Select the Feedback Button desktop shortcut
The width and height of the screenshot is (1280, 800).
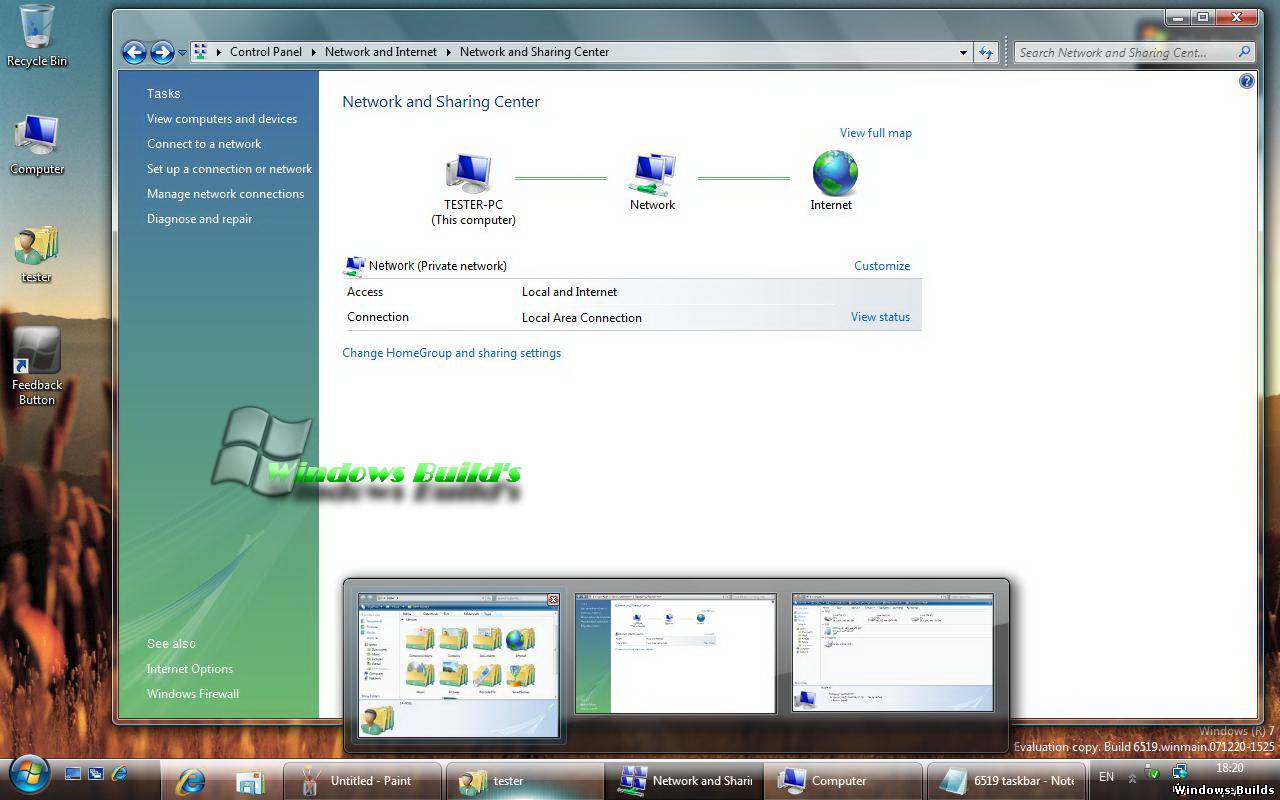click(x=37, y=367)
